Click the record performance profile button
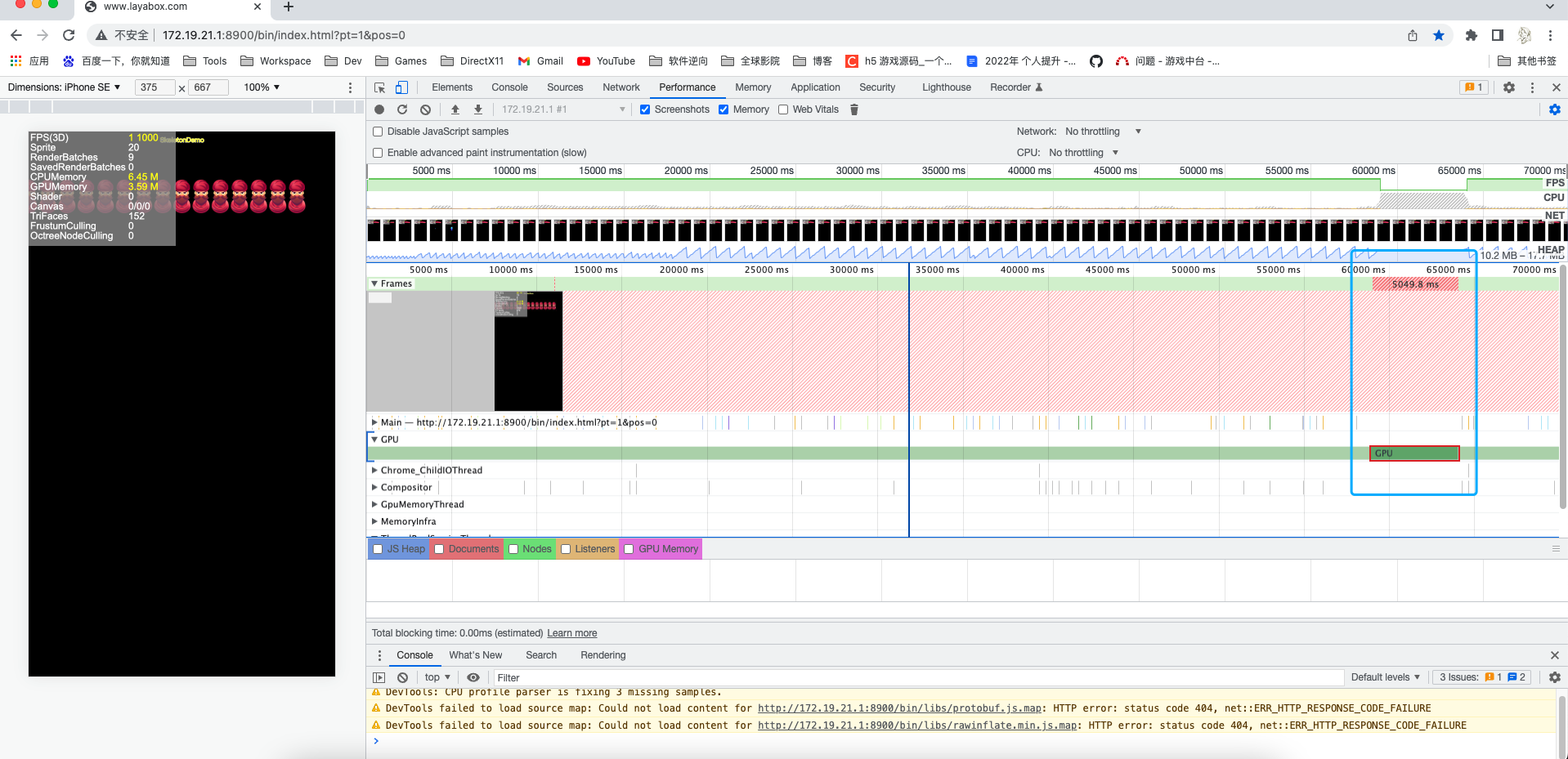 click(379, 109)
